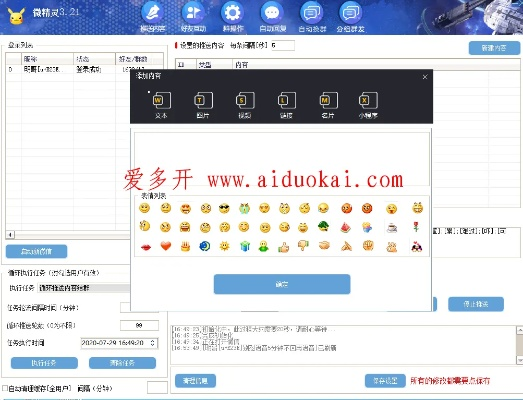Insert the gift box emoji
This screenshot has height=400, width=523.
(x=244, y=247)
